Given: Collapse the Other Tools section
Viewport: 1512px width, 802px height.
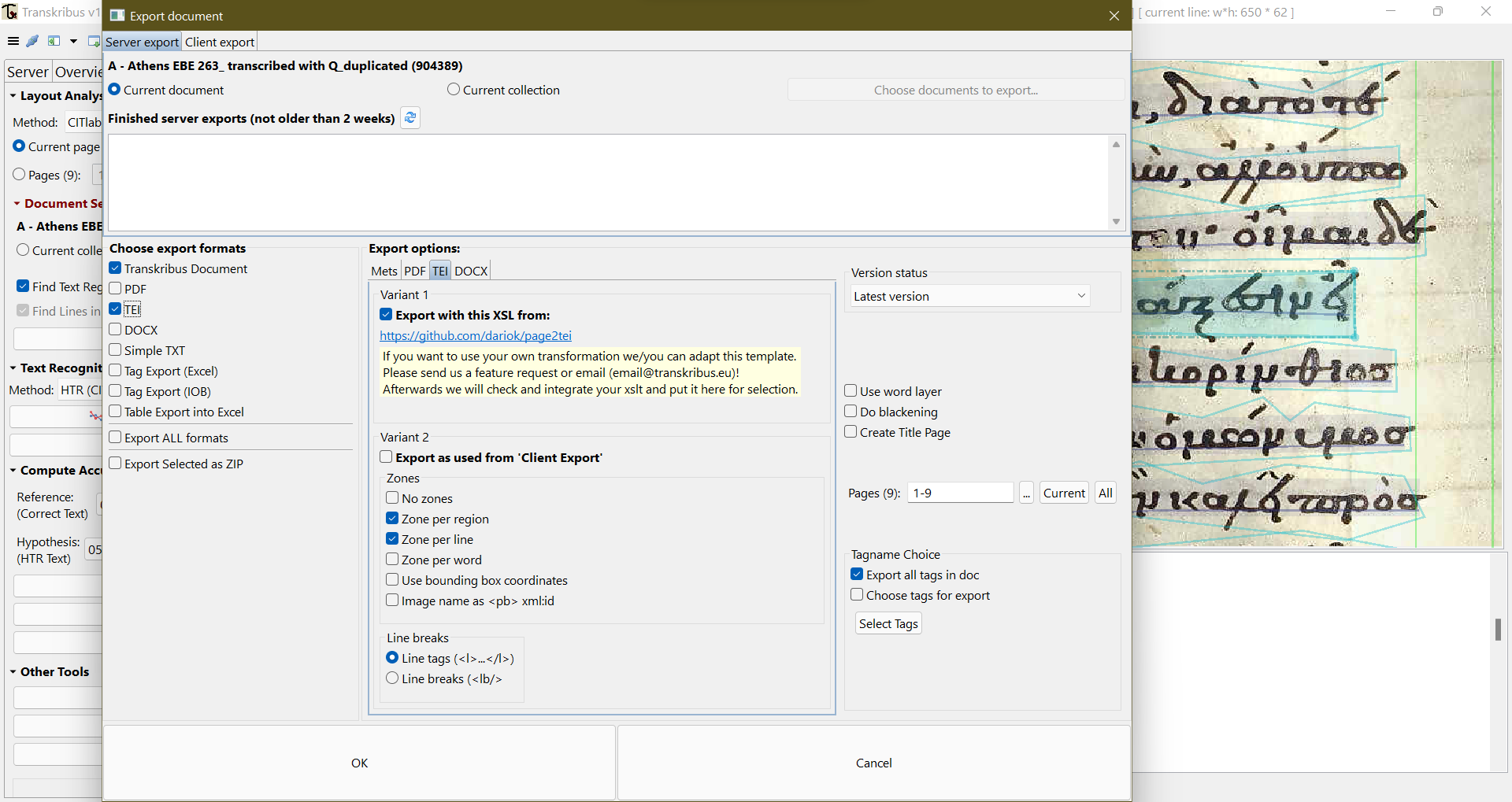Looking at the screenshot, I should pos(13,672).
